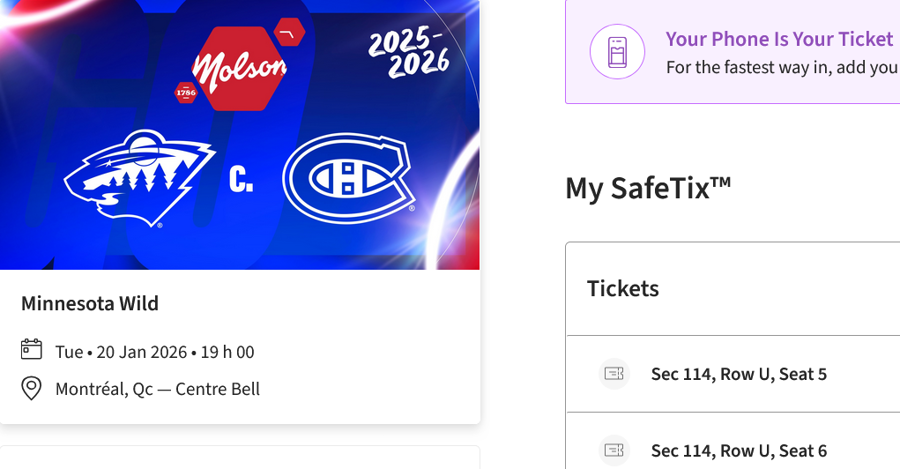This screenshot has height=469, width=900.
Task: Click the ticket icon for Seat 6
Action: [x=614, y=450]
